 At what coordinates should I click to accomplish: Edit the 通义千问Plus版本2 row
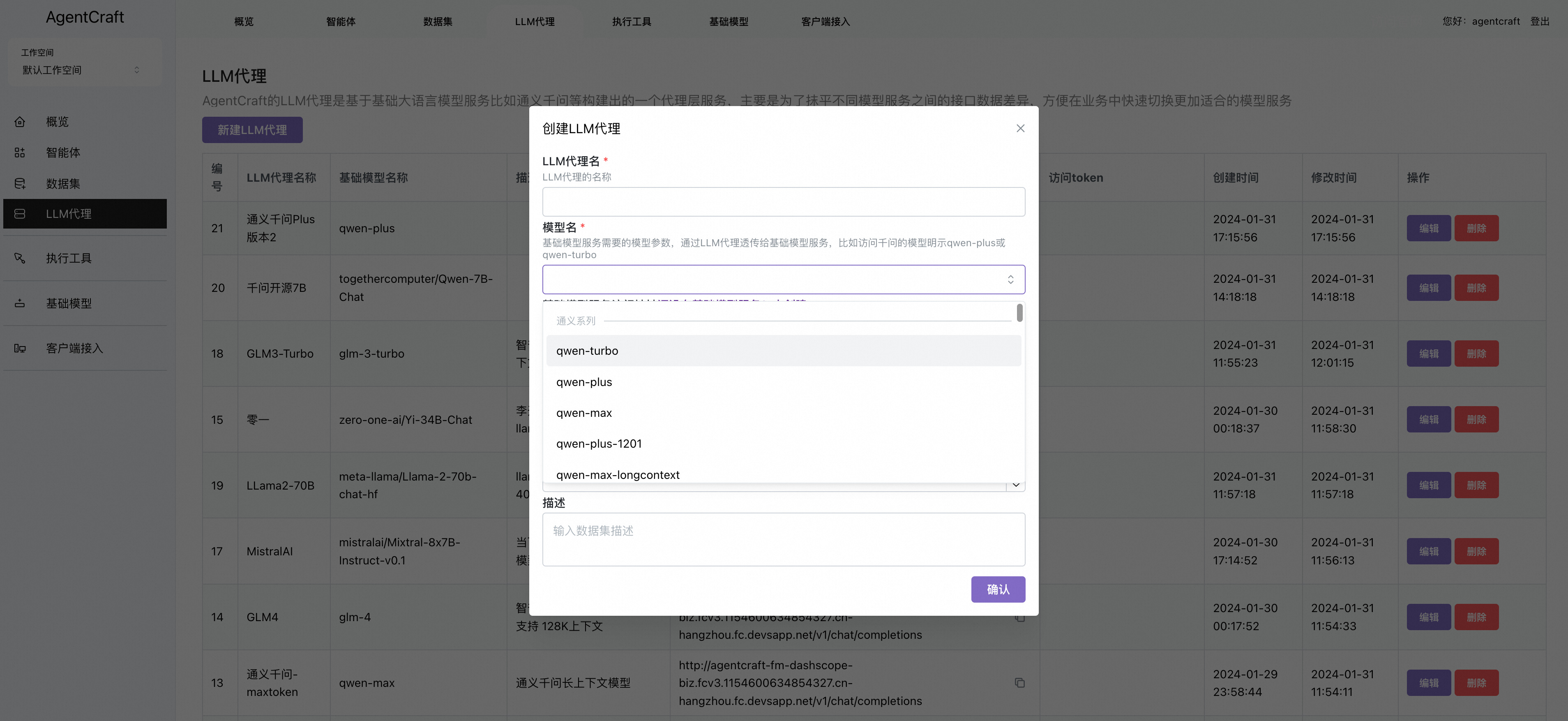(1429, 229)
